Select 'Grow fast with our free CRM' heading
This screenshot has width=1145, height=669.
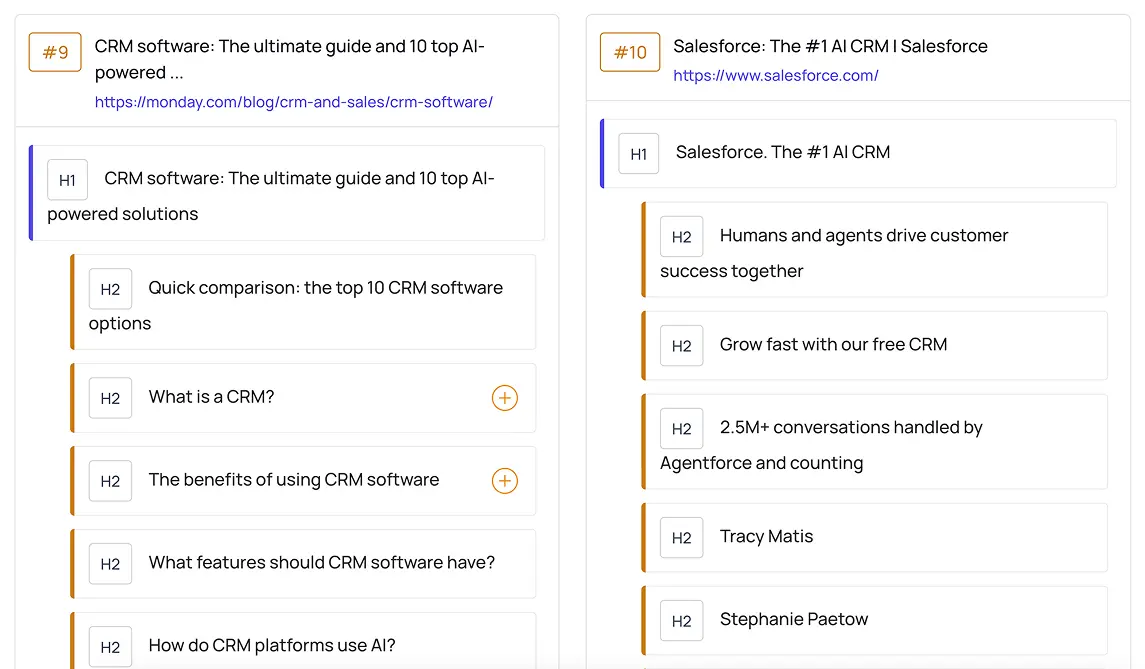coord(875,345)
